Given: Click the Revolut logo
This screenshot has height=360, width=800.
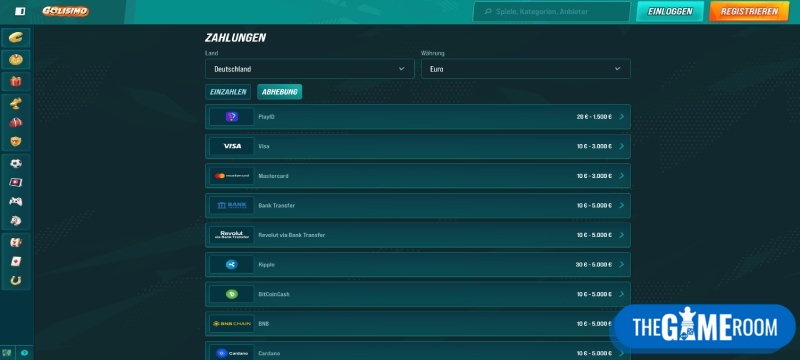Looking at the screenshot, I should pyautogui.click(x=232, y=235).
